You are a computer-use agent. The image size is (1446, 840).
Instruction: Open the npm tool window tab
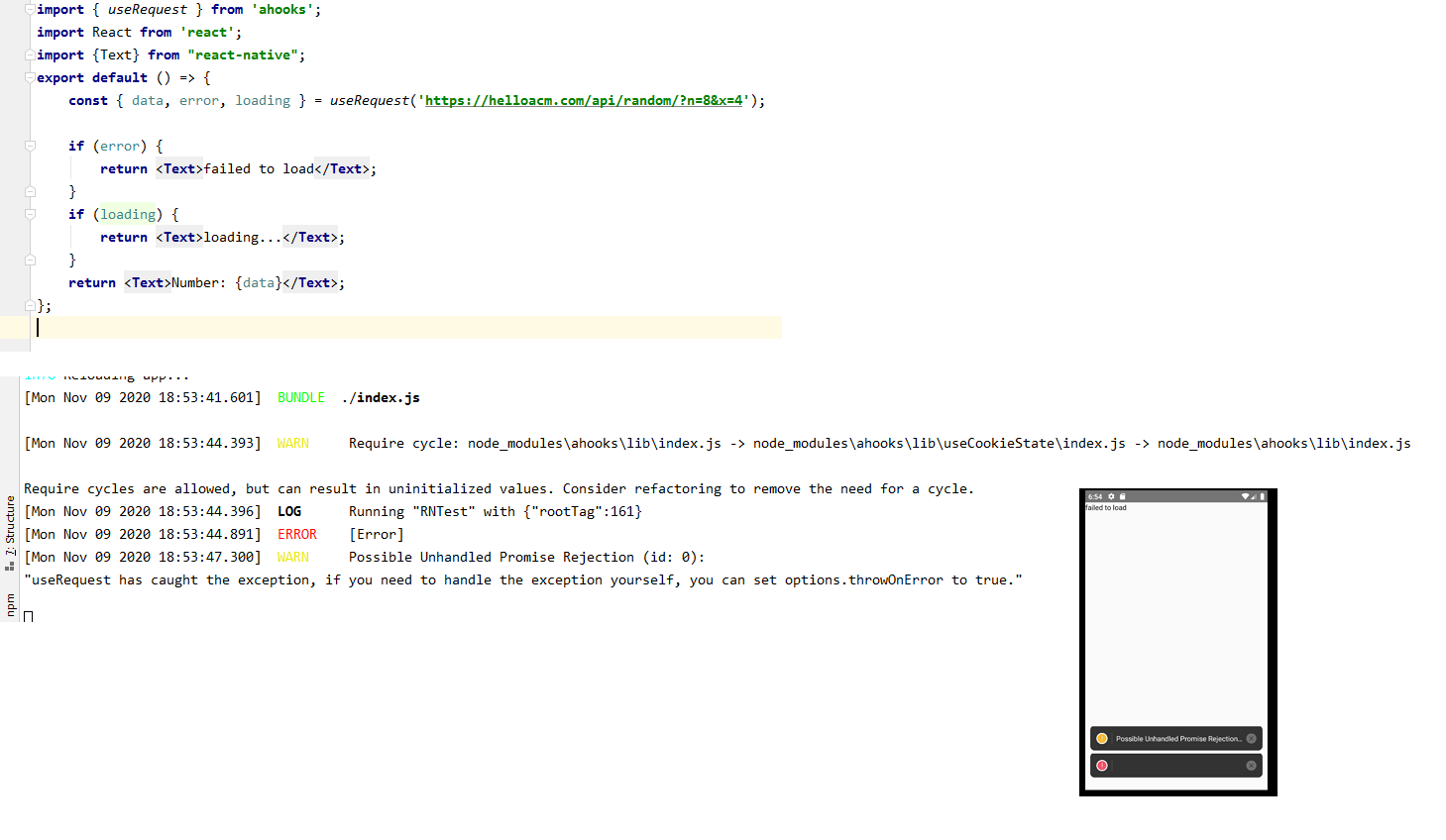click(10, 604)
